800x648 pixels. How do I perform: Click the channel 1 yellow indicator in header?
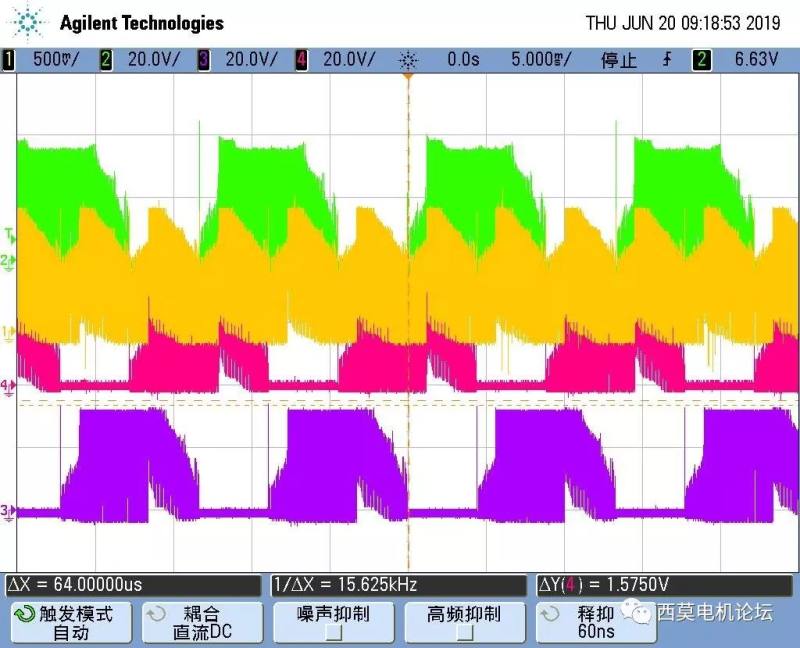pyautogui.click(x=9, y=60)
